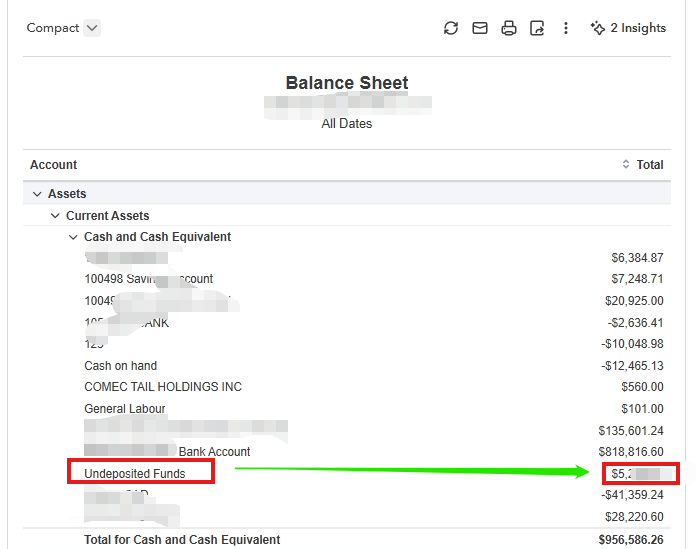The width and height of the screenshot is (699, 549).
Task: Collapse the Assets section
Action: (x=37, y=194)
